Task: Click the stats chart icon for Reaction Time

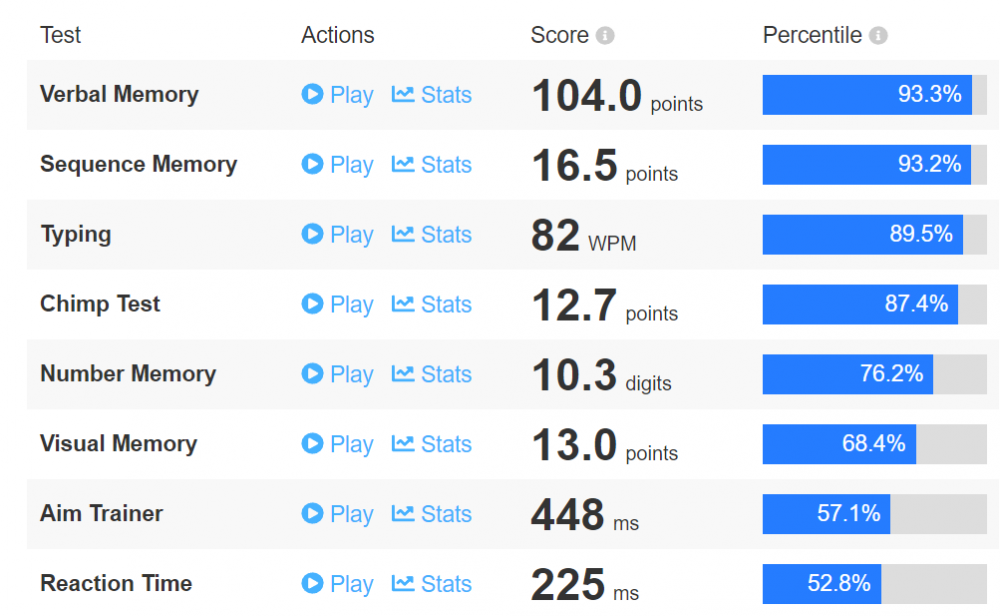Action: click(x=402, y=583)
